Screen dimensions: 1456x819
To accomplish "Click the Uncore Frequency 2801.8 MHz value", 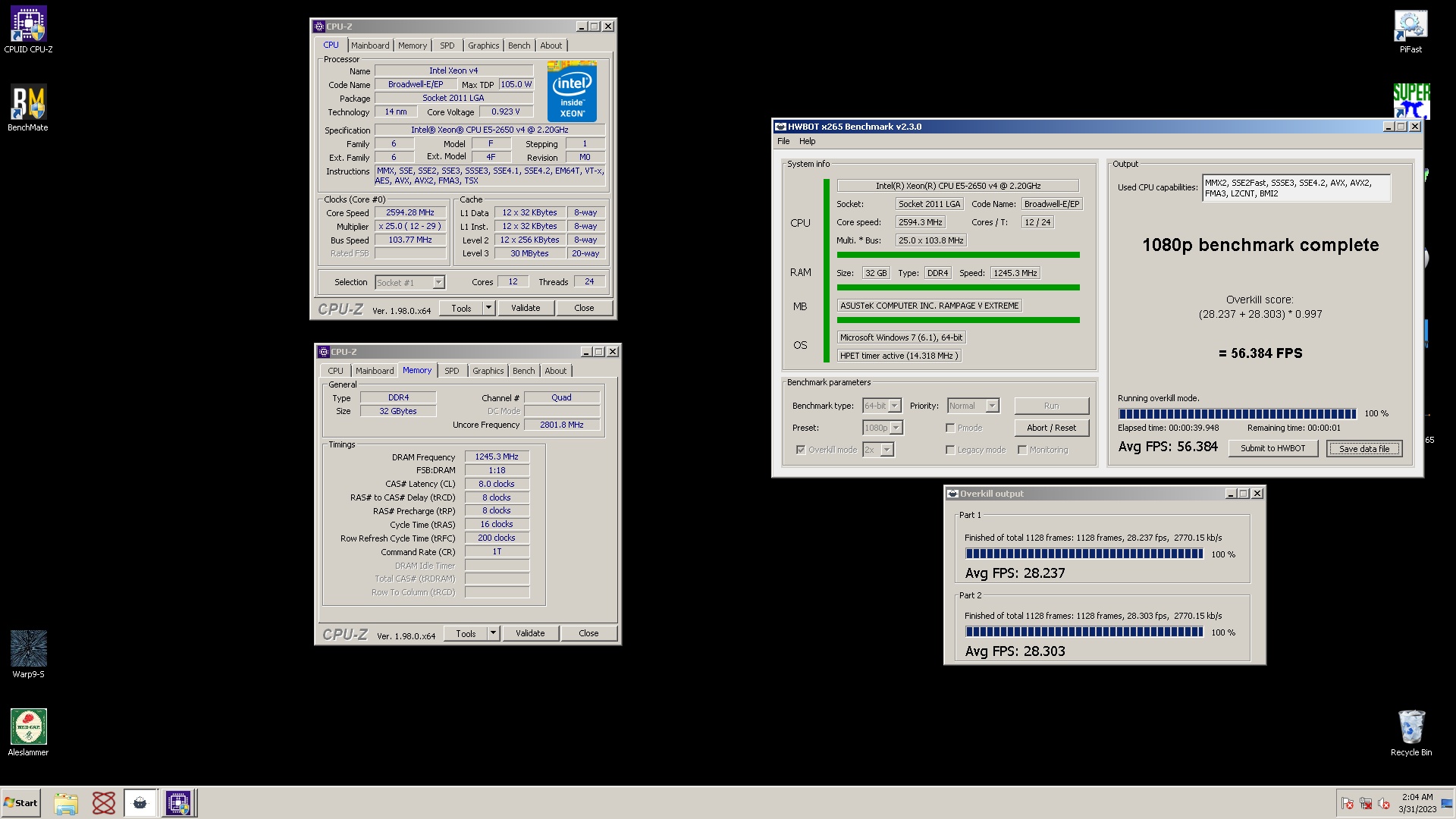I will pyautogui.click(x=562, y=425).
